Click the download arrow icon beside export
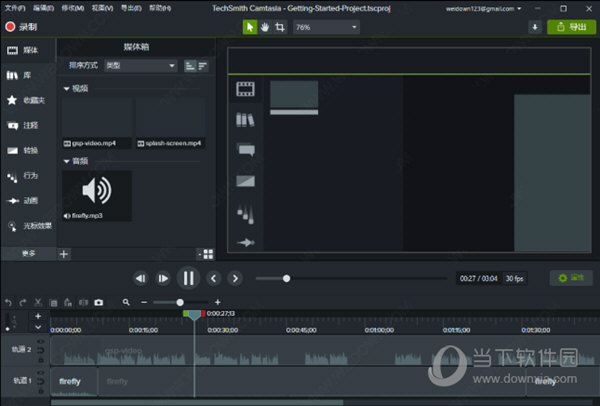 [535, 27]
